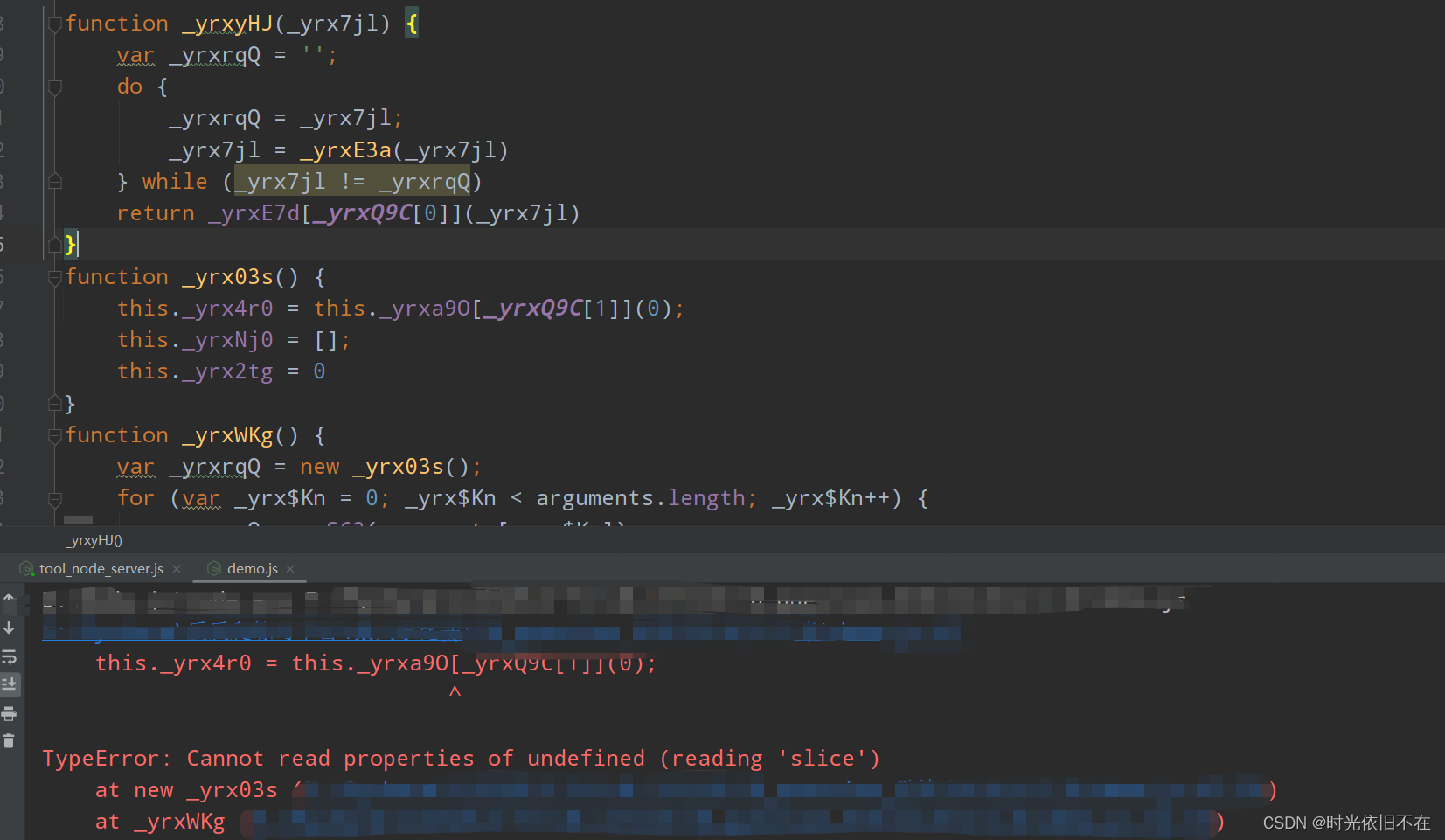Click the closing-brace fold marker of _yrxyHJ
Viewport: 1445px width, 840px height.
coord(54,245)
